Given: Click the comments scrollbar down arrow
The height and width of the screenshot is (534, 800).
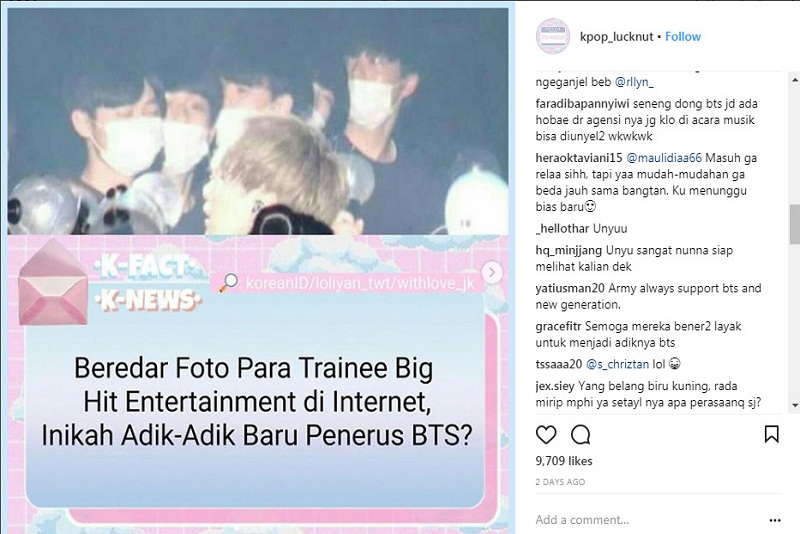Looking at the screenshot, I should pos(794,405).
